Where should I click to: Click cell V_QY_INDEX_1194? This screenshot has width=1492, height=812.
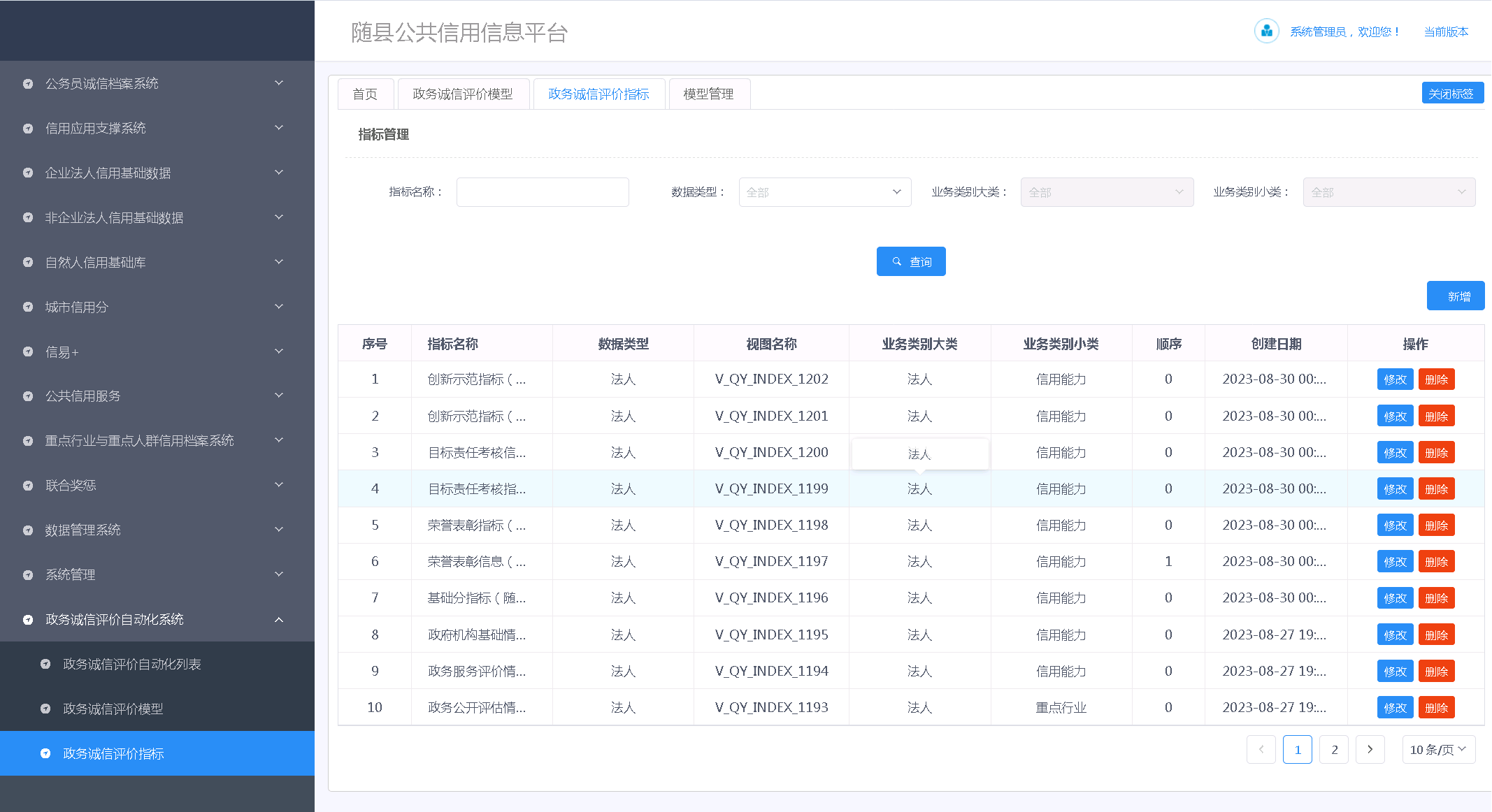[x=771, y=671]
